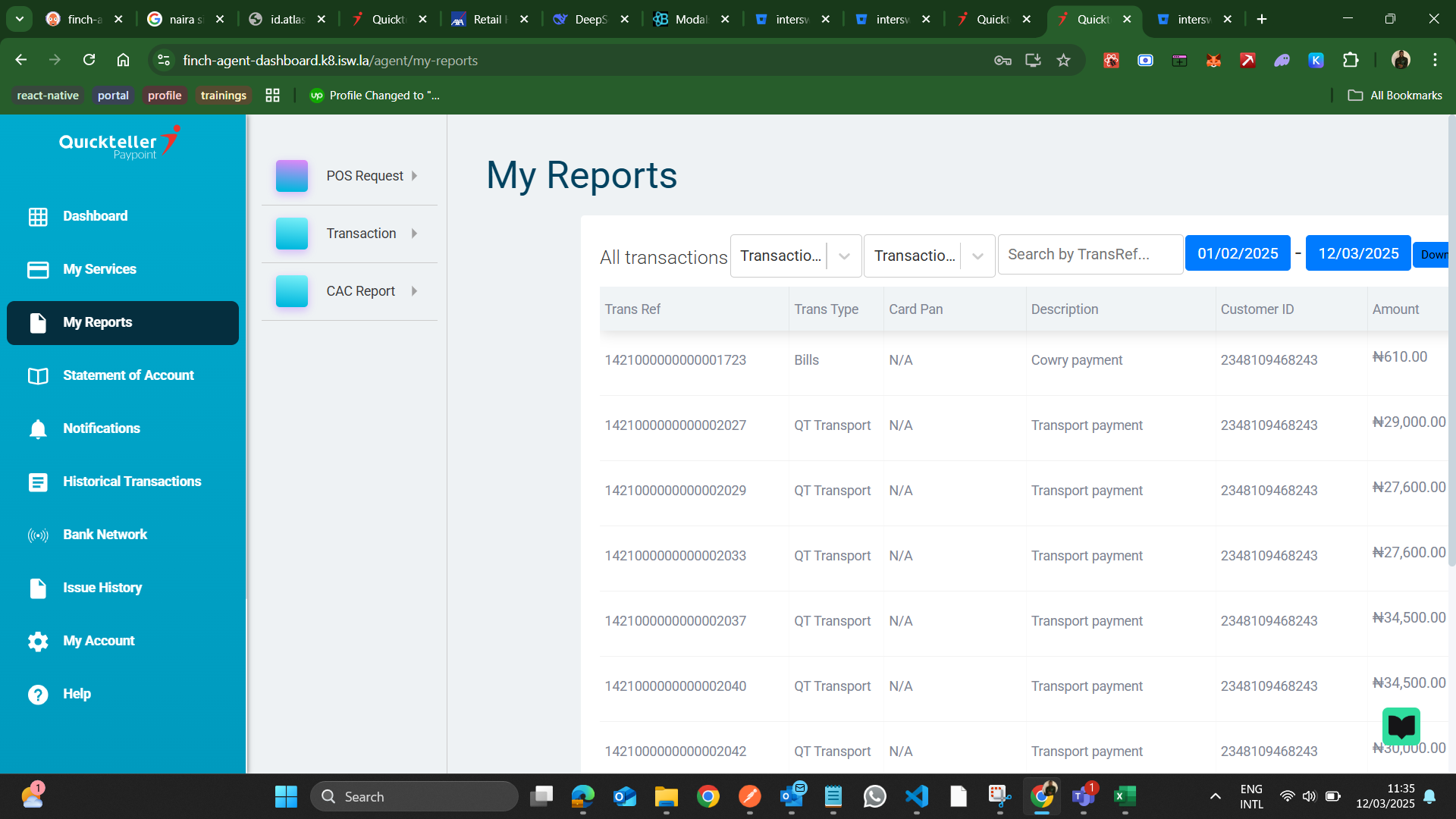Screen dimensions: 1456x819
Task: Click the Search by TransRef input field
Action: coord(1090,255)
